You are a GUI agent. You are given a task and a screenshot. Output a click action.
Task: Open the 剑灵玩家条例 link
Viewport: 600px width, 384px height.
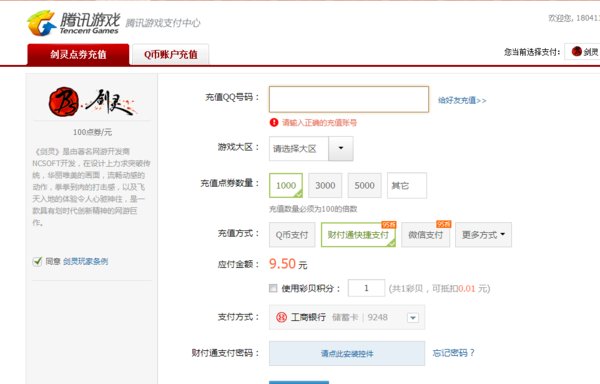[85, 262]
